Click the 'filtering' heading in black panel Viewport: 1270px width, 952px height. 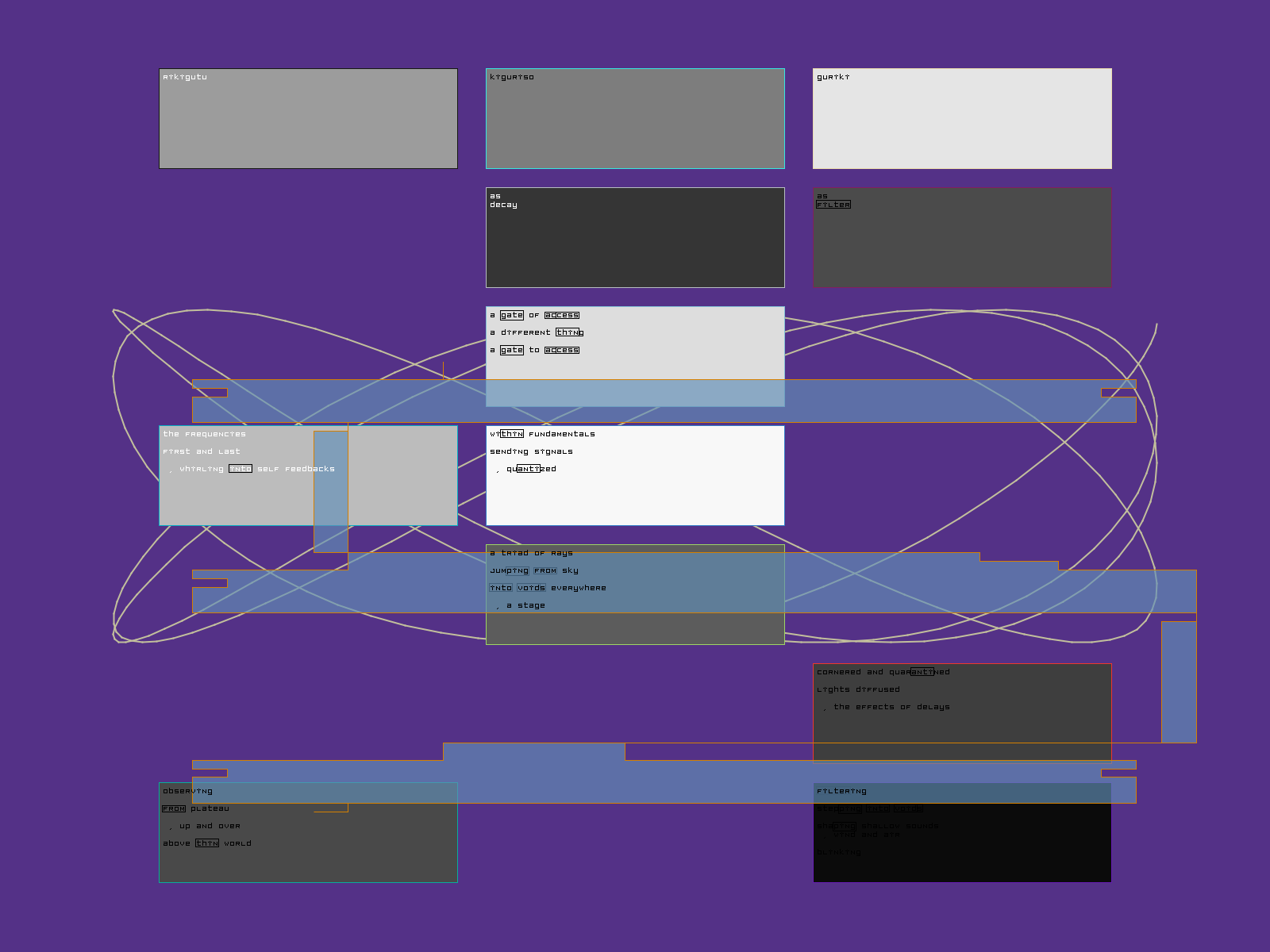click(x=841, y=791)
